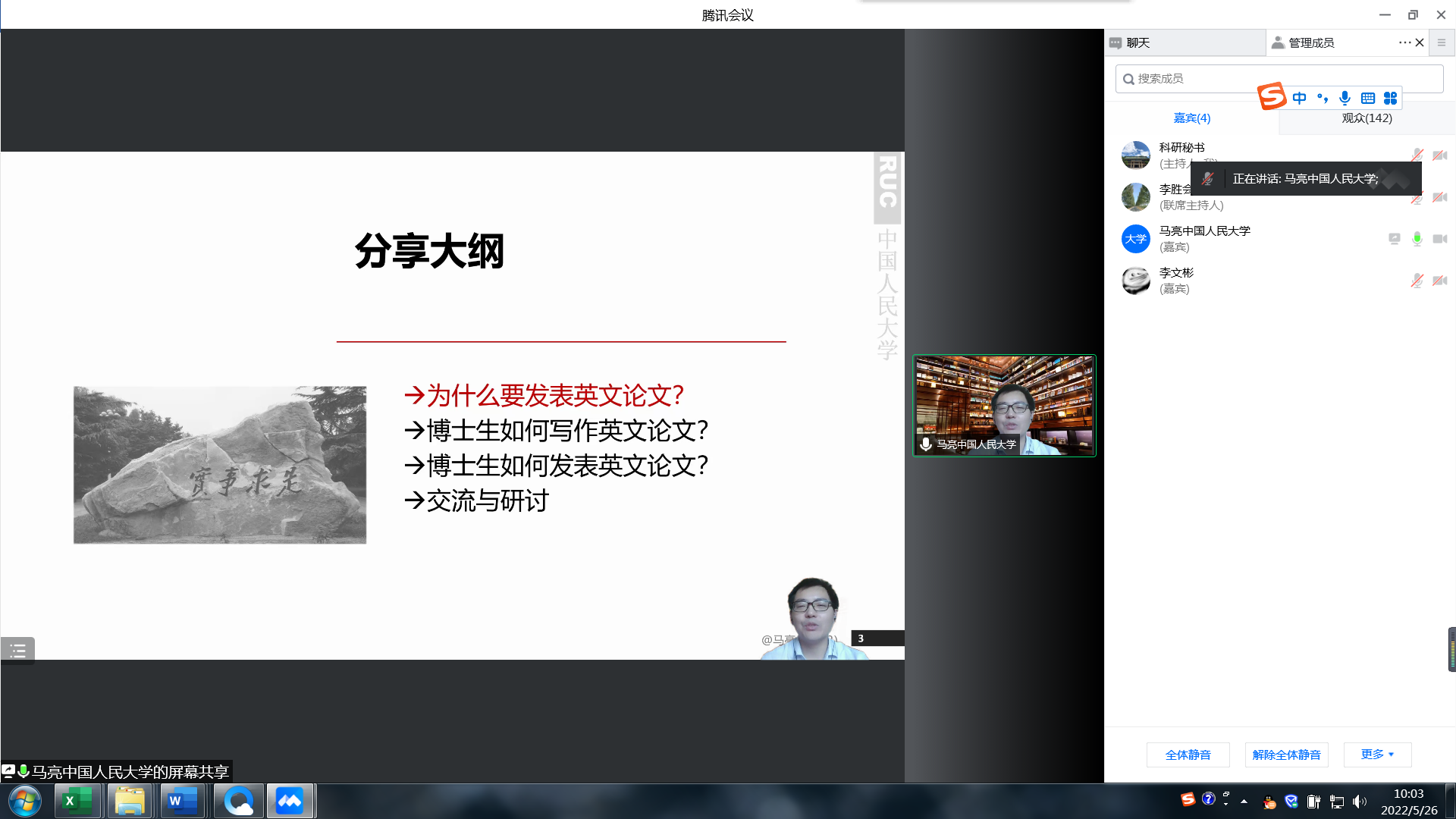Open QQ penguin tray icon
Image resolution: width=1456 pixels, height=819 pixels.
[x=1269, y=802]
